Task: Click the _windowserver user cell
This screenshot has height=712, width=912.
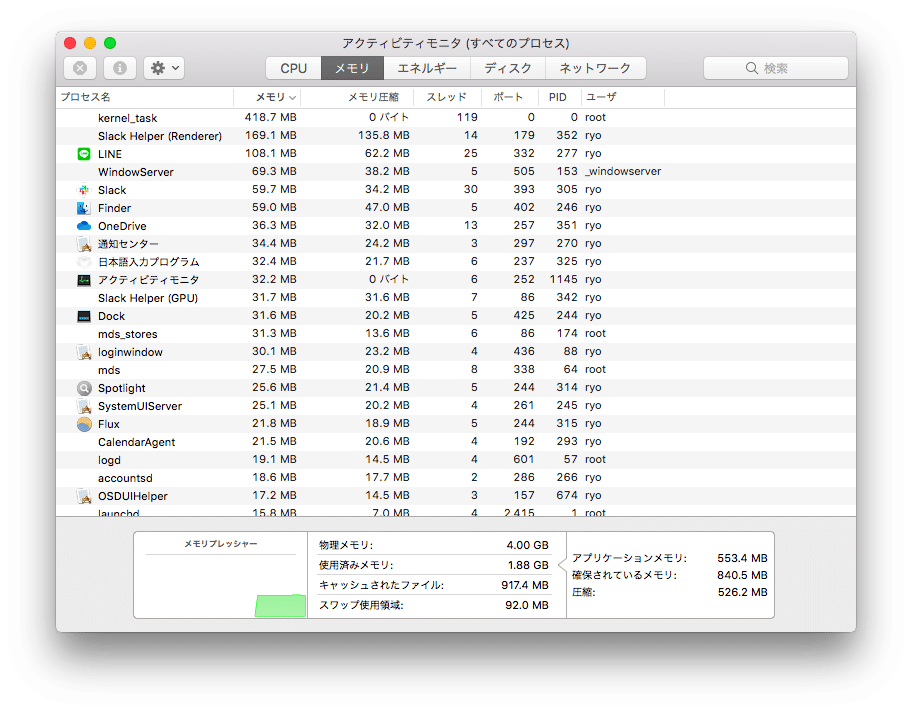Action: pos(623,172)
